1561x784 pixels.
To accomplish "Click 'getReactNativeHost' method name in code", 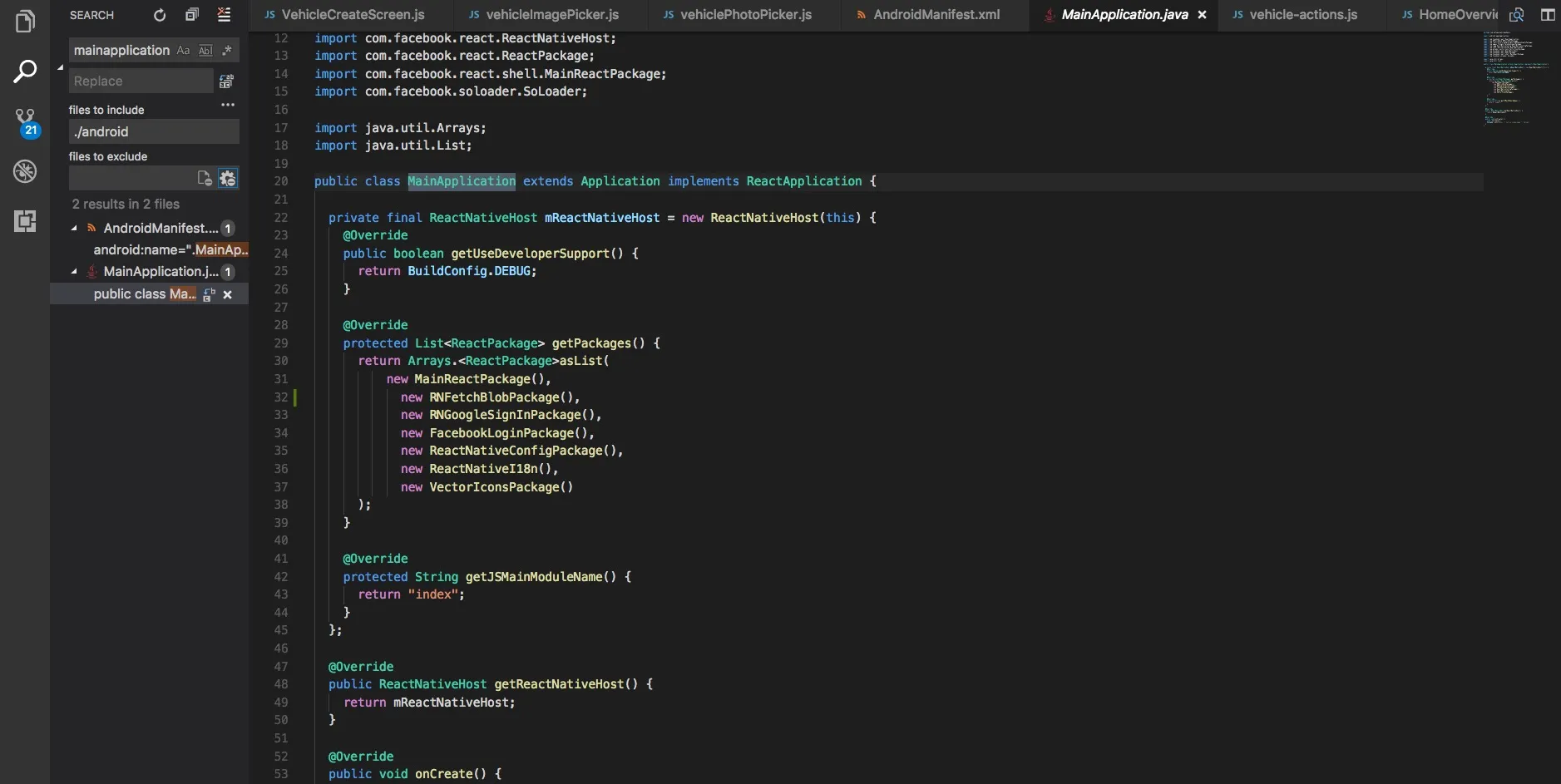I will click(x=559, y=684).
